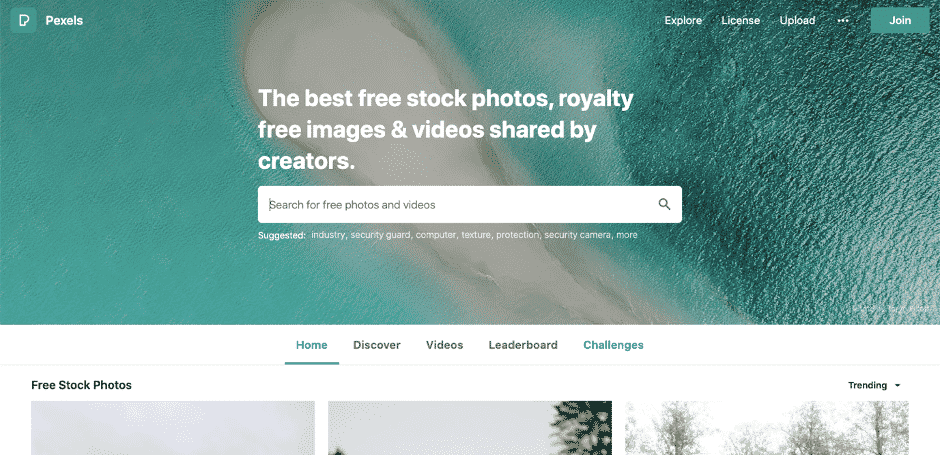
Task: Expand the Trending sort dropdown arrow
Action: [x=897, y=385]
